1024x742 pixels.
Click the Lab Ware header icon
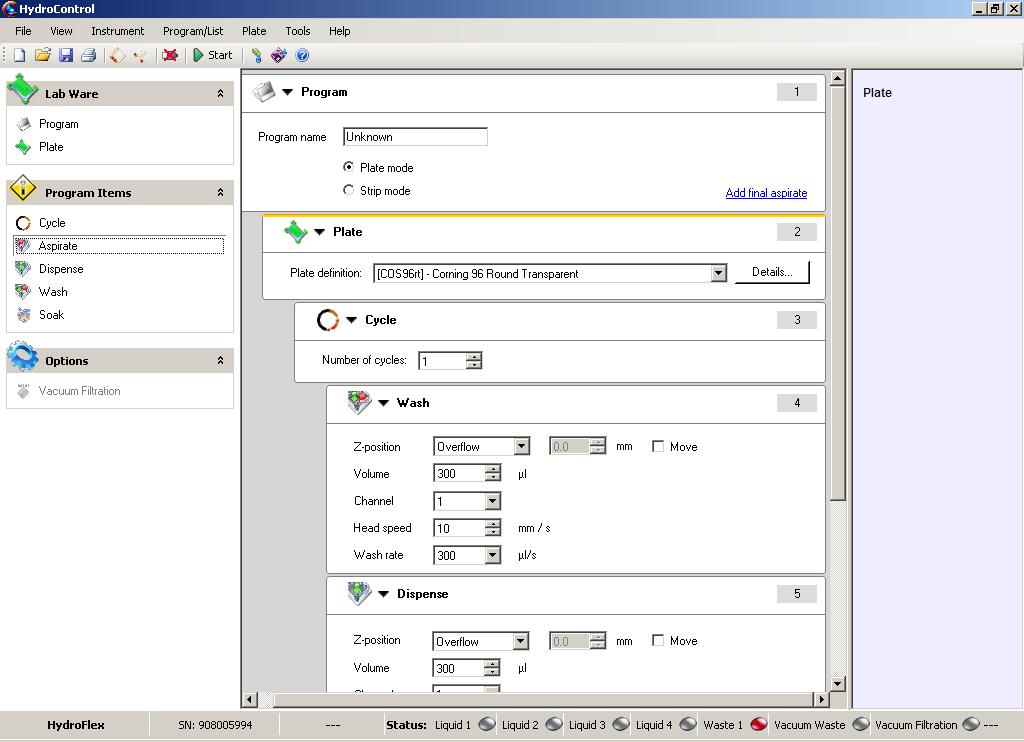click(22, 89)
